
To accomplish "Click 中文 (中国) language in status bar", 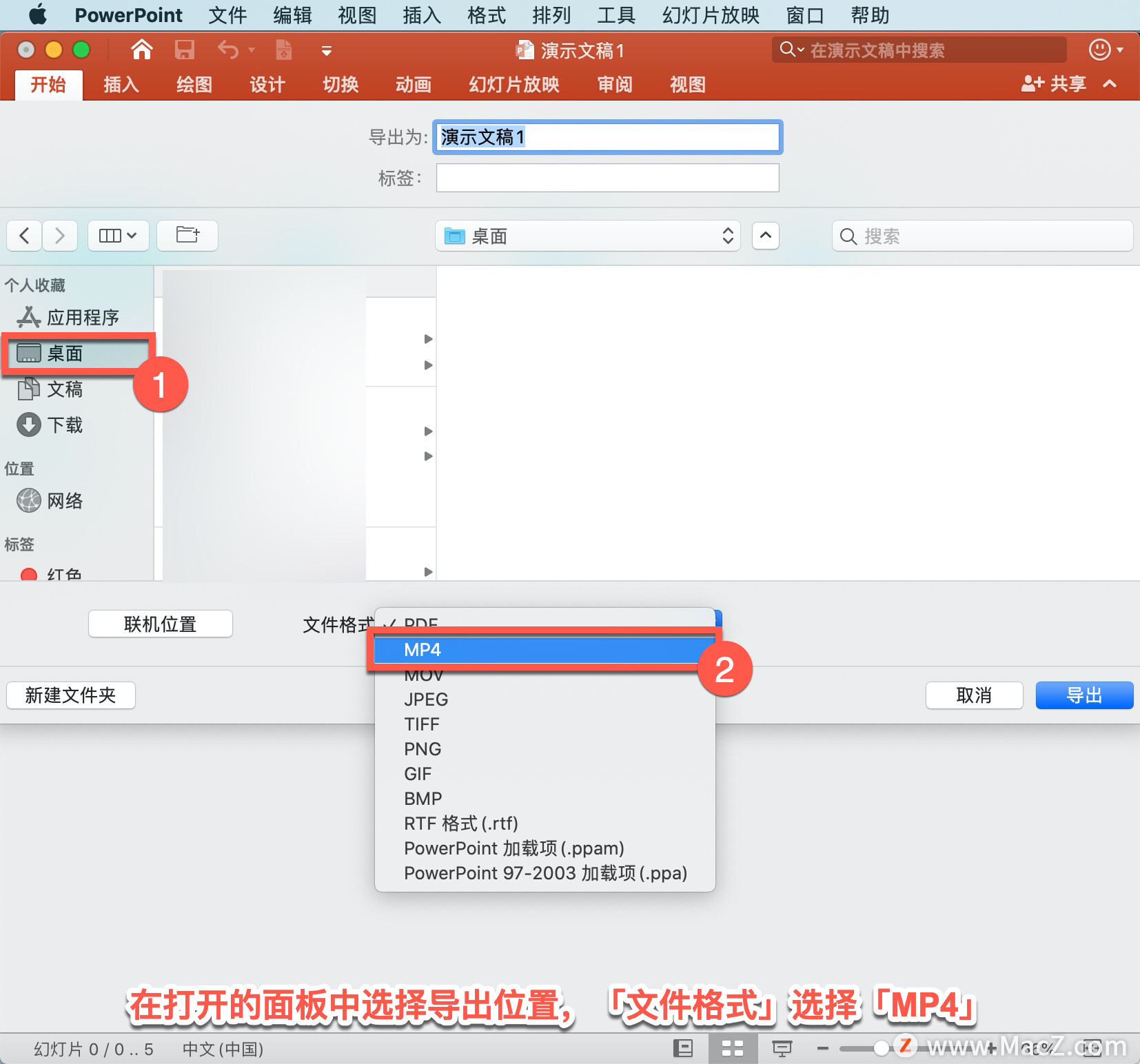I will (x=223, y=1049).
